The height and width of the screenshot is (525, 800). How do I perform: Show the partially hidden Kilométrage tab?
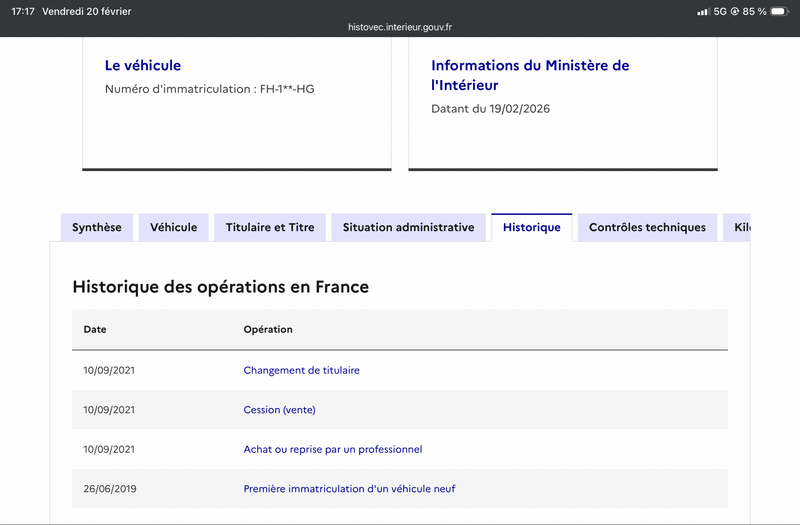click(738, 227)
